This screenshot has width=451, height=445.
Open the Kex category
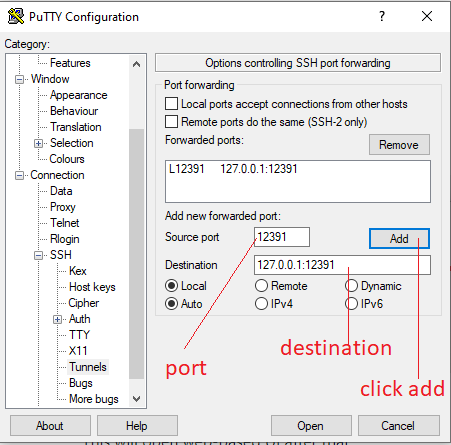78,271
